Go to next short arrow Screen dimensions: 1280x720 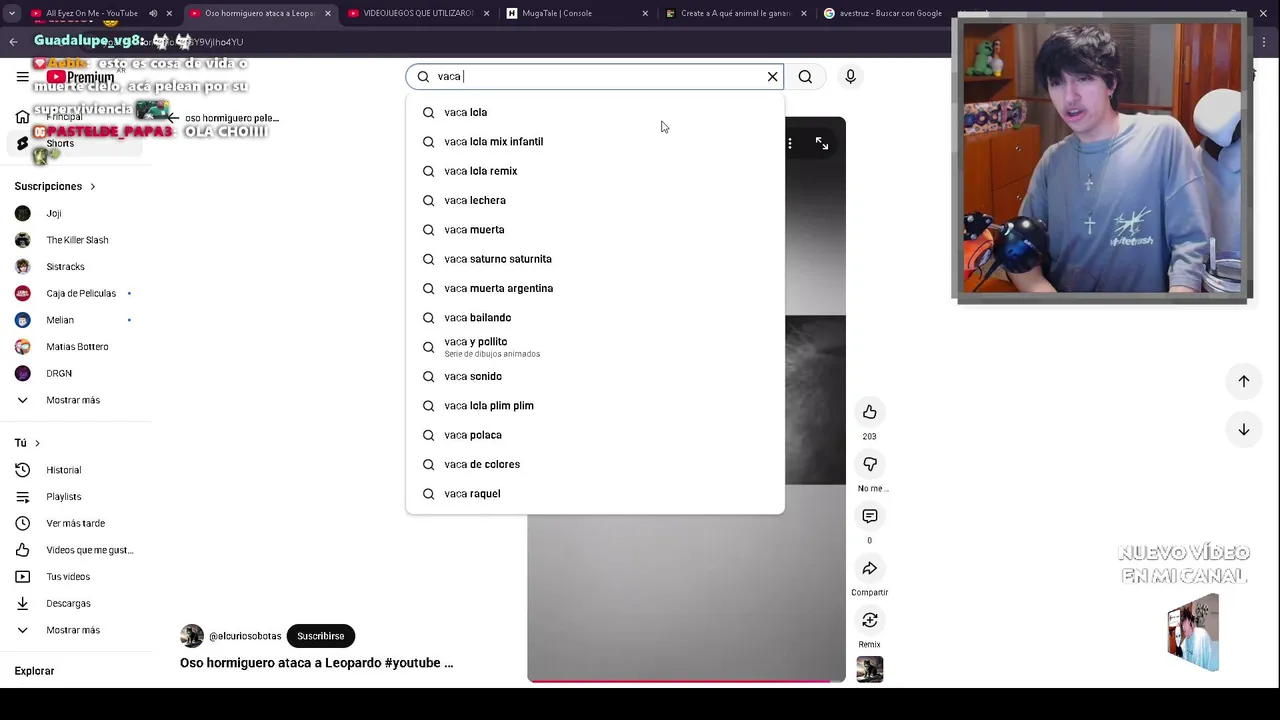[x=1244, y=429]
